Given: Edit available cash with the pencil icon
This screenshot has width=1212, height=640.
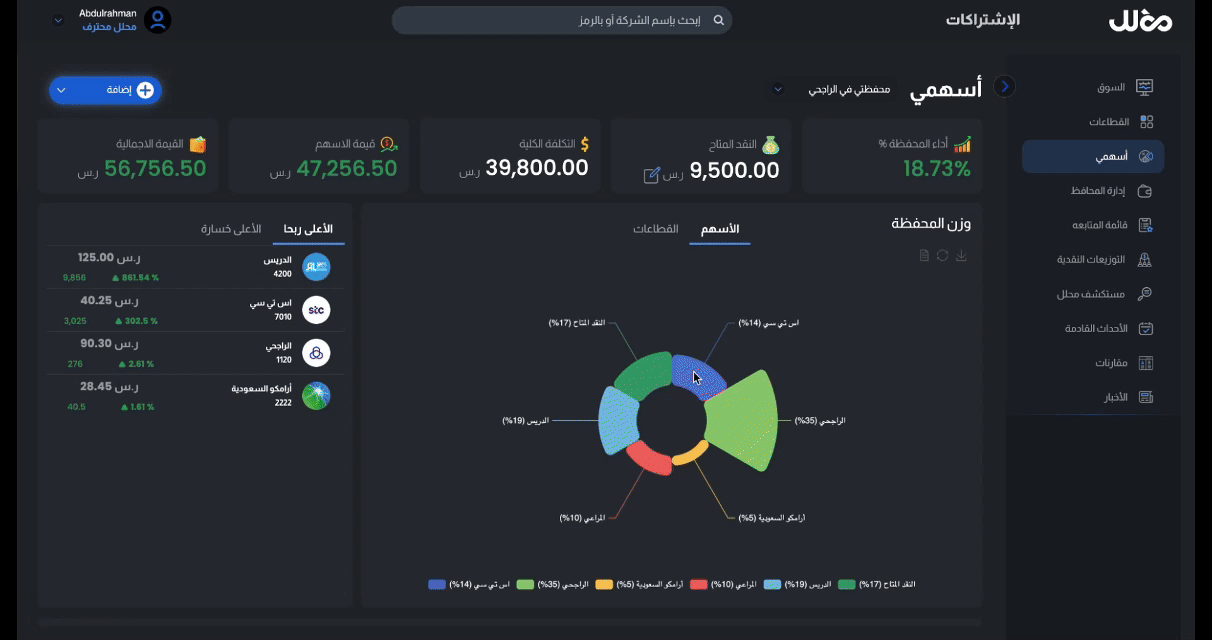Looking at the screenshot, I should click(653, 175).
